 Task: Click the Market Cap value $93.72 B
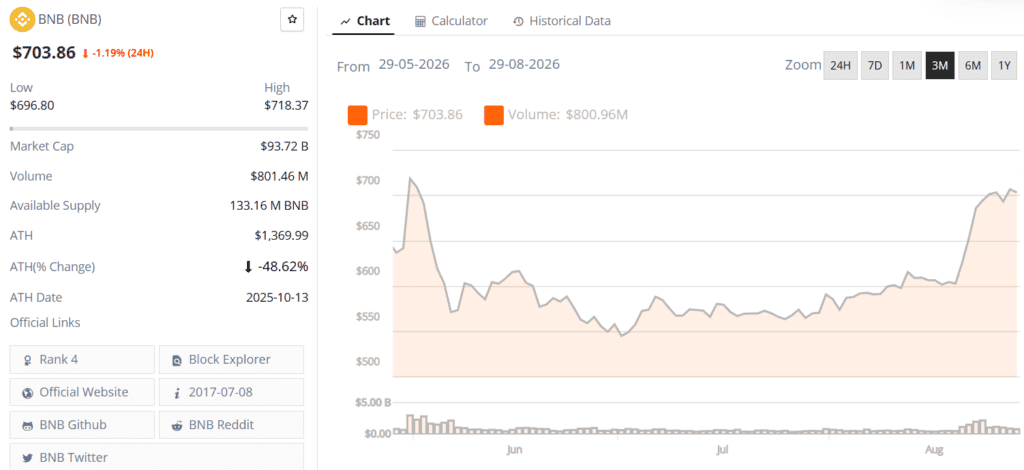(x=284, y=146)
